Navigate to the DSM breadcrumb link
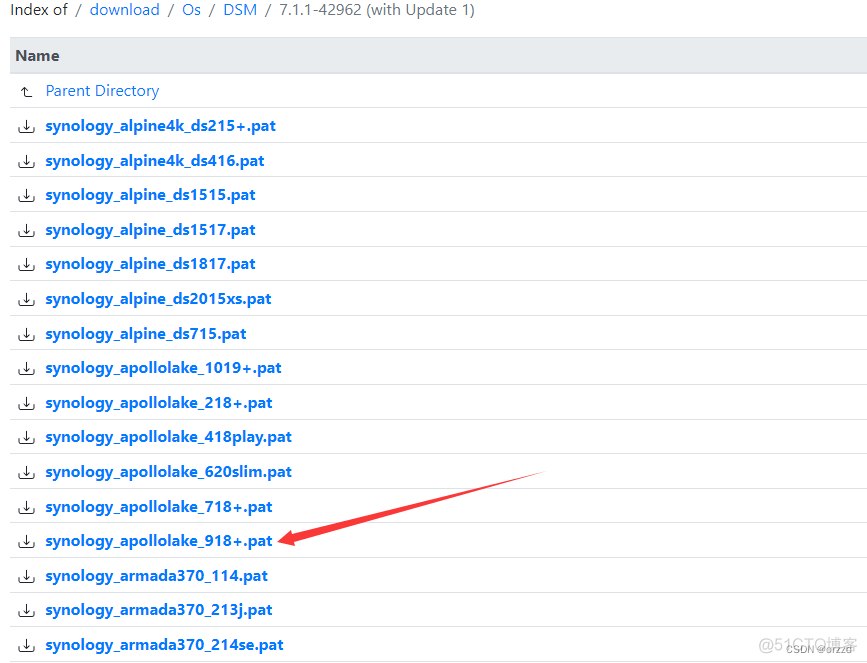The width and height of the screenshot is (867, 663). pos(240,10)
